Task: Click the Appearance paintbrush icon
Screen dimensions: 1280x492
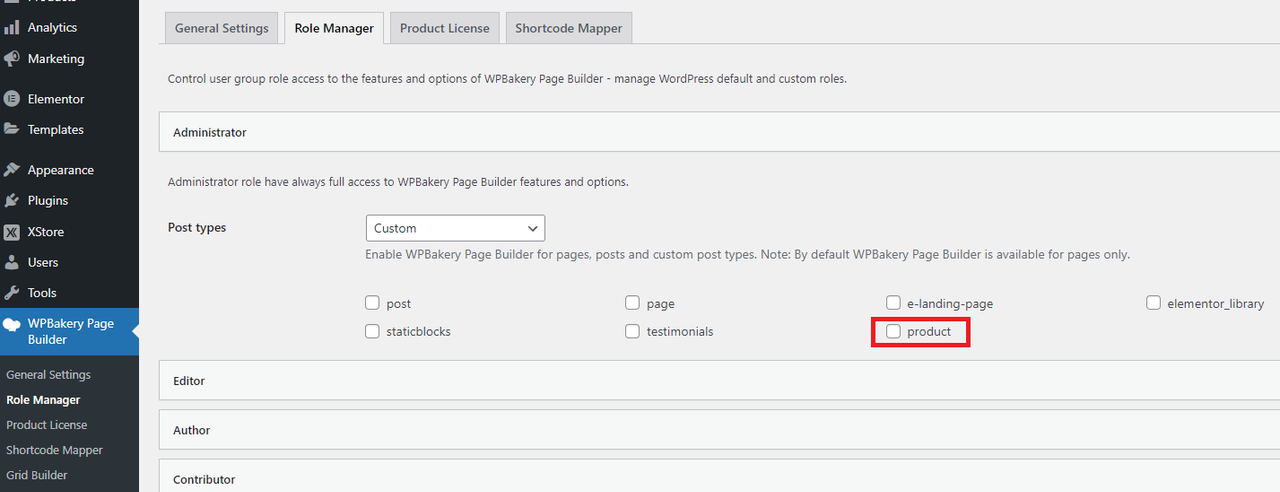Action: (12, 170)
